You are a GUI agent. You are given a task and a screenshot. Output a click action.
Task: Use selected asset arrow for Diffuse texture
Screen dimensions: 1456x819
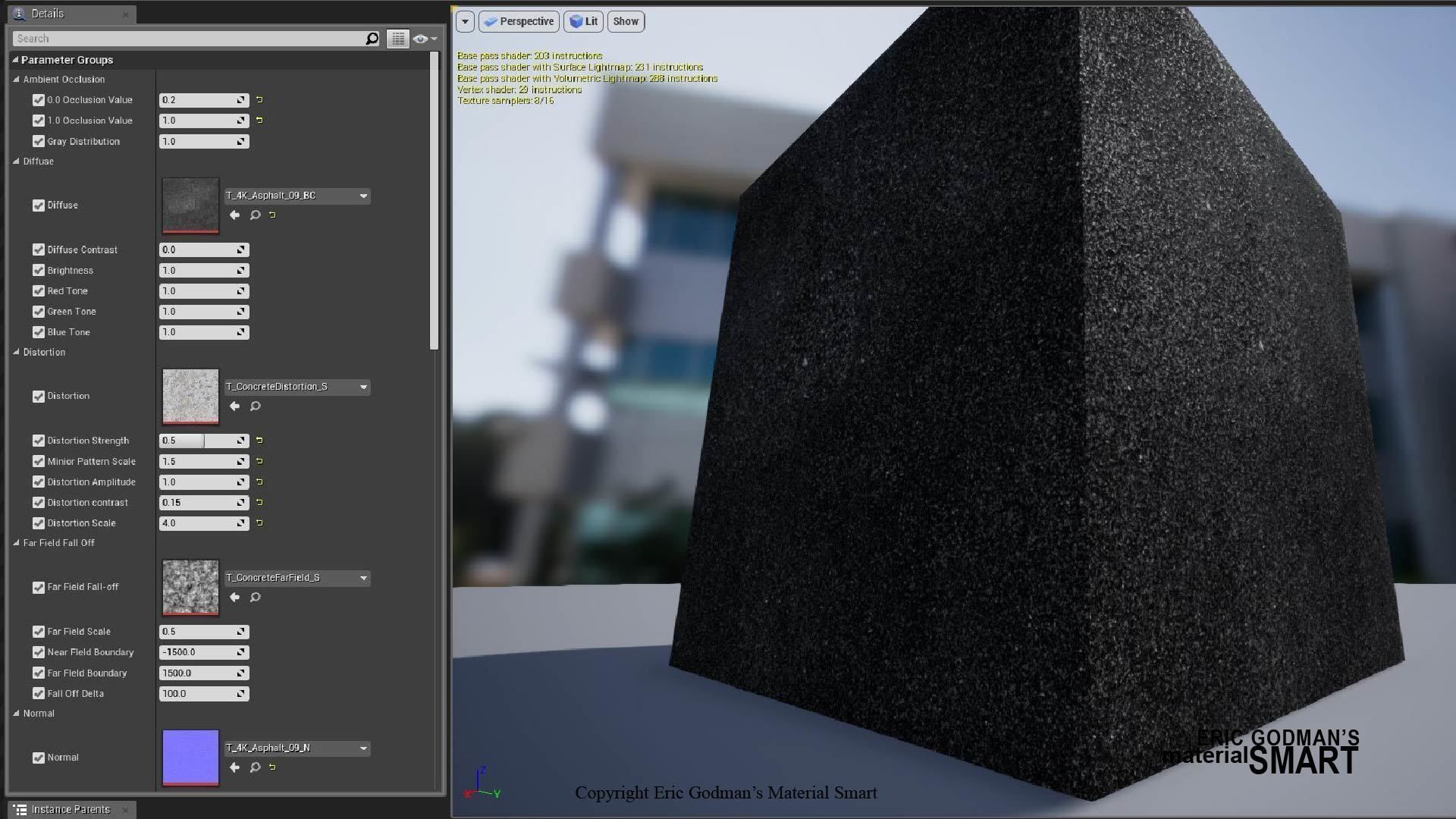click(234, 215)
